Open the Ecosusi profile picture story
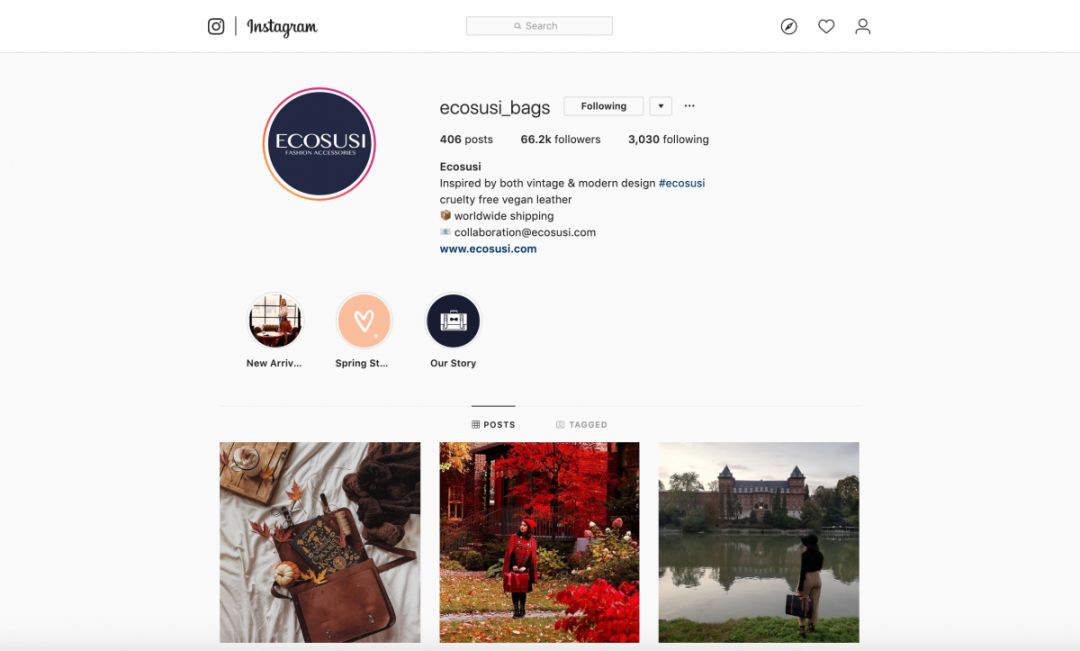The image size is (1080, 651). (319, 143)
